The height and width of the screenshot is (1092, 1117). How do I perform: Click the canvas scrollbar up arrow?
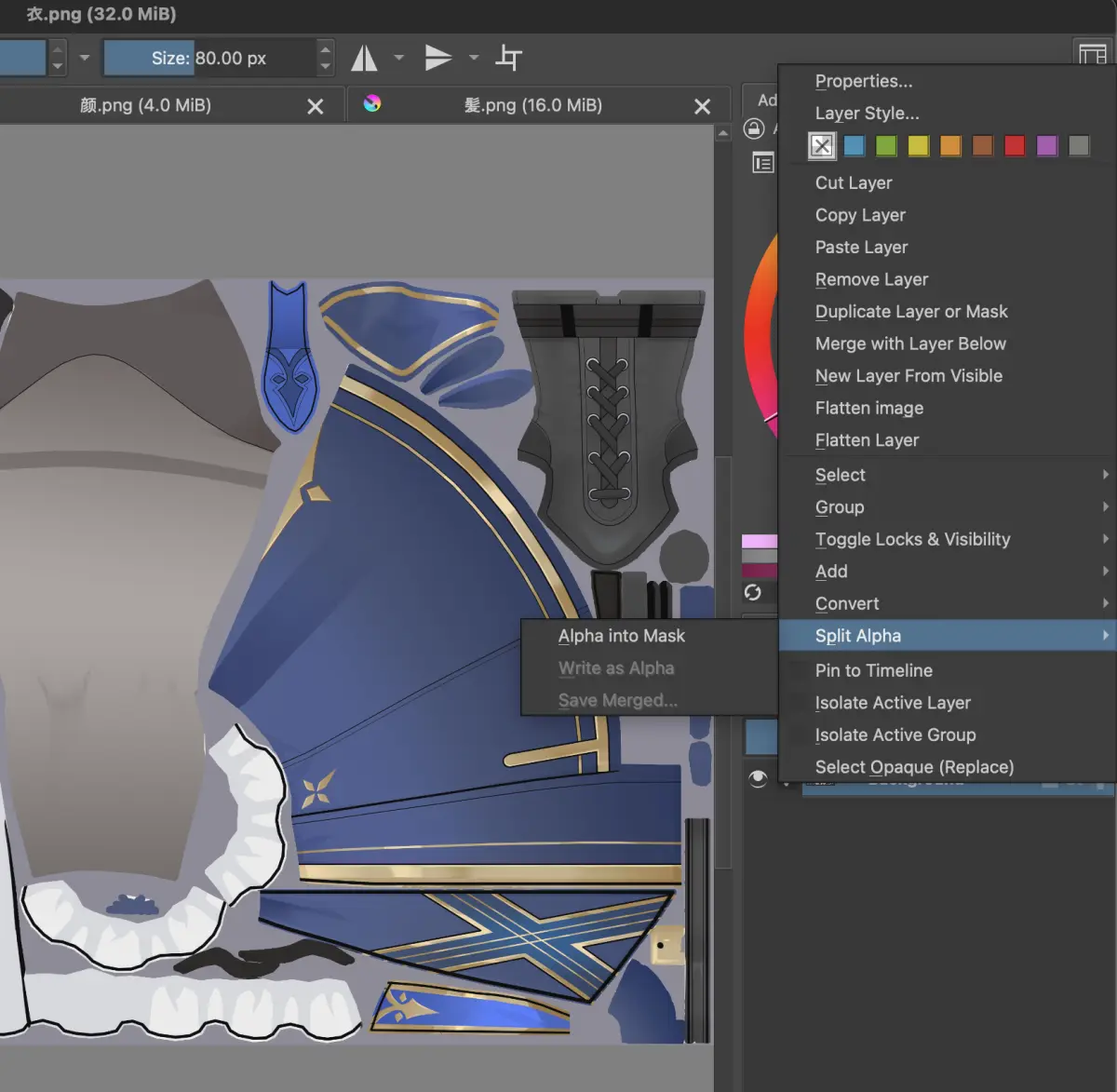pyautogui.click(x=723, y=134)
